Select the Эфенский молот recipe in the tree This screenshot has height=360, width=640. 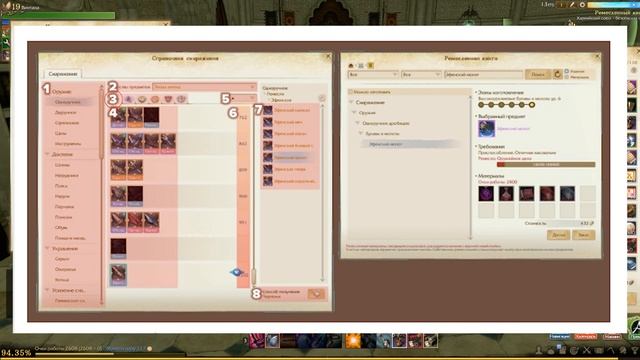[x=410, y=144]
